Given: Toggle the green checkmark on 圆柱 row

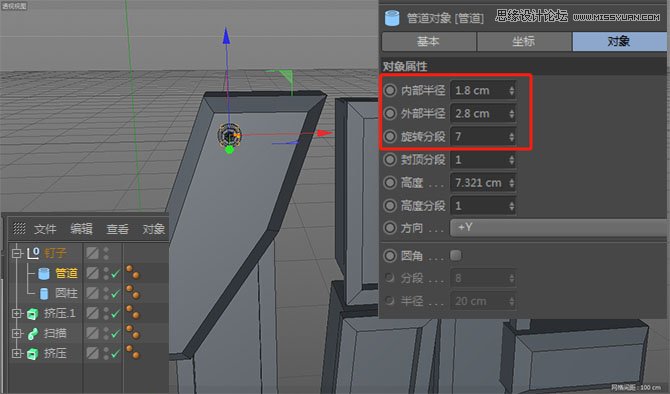Looking at the screenshot, I should click(x=115, y=294).
